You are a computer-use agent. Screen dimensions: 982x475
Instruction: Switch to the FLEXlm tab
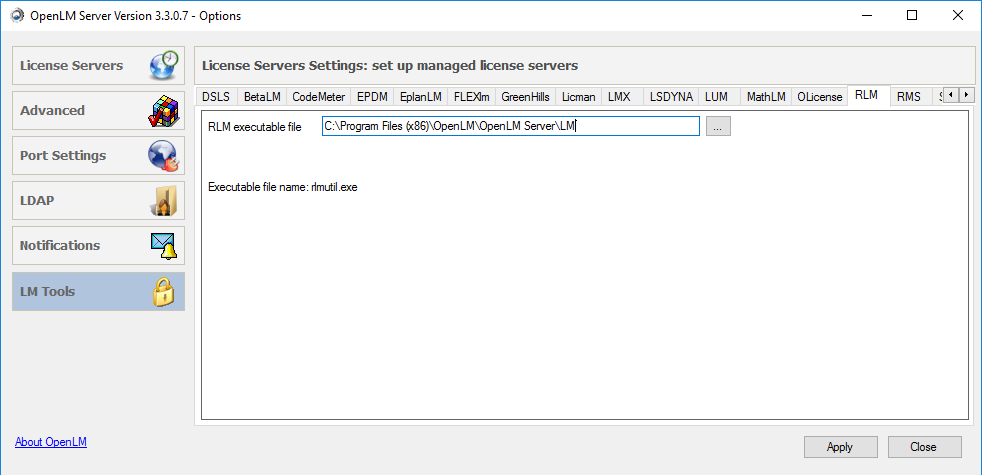click(x=471, y=97)
